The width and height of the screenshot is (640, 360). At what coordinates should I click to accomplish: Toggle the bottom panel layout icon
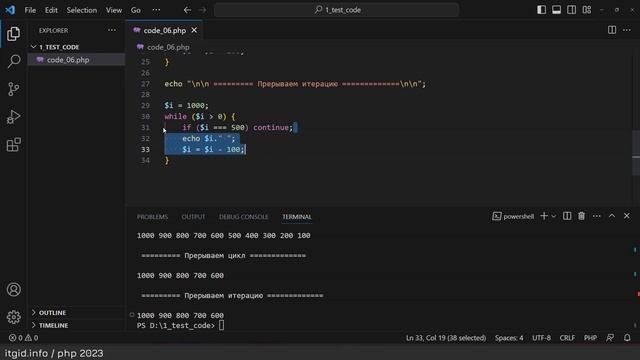click(x=556, y=9)
